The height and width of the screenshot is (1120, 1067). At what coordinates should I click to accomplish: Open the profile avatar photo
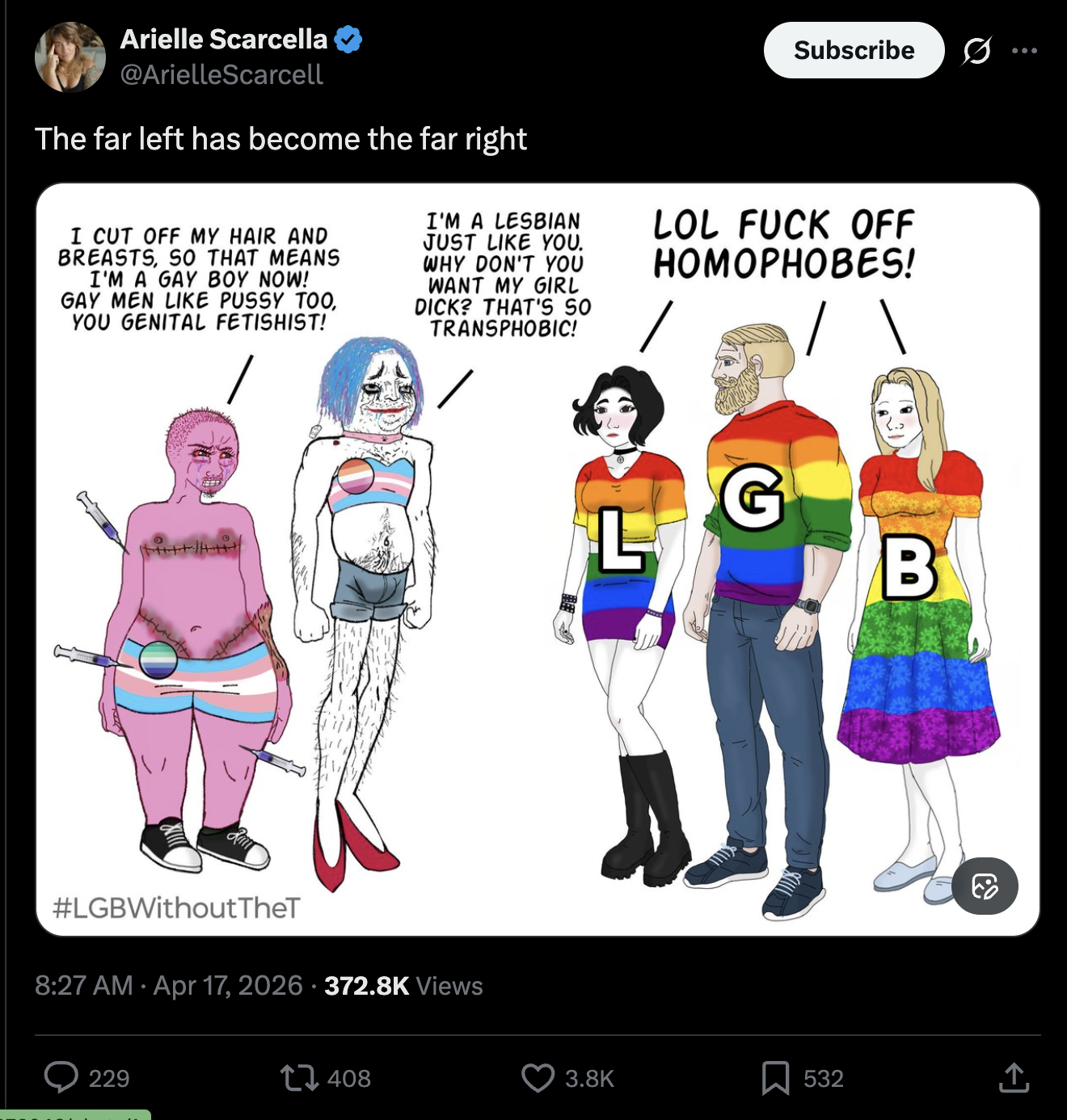point(70,57)
